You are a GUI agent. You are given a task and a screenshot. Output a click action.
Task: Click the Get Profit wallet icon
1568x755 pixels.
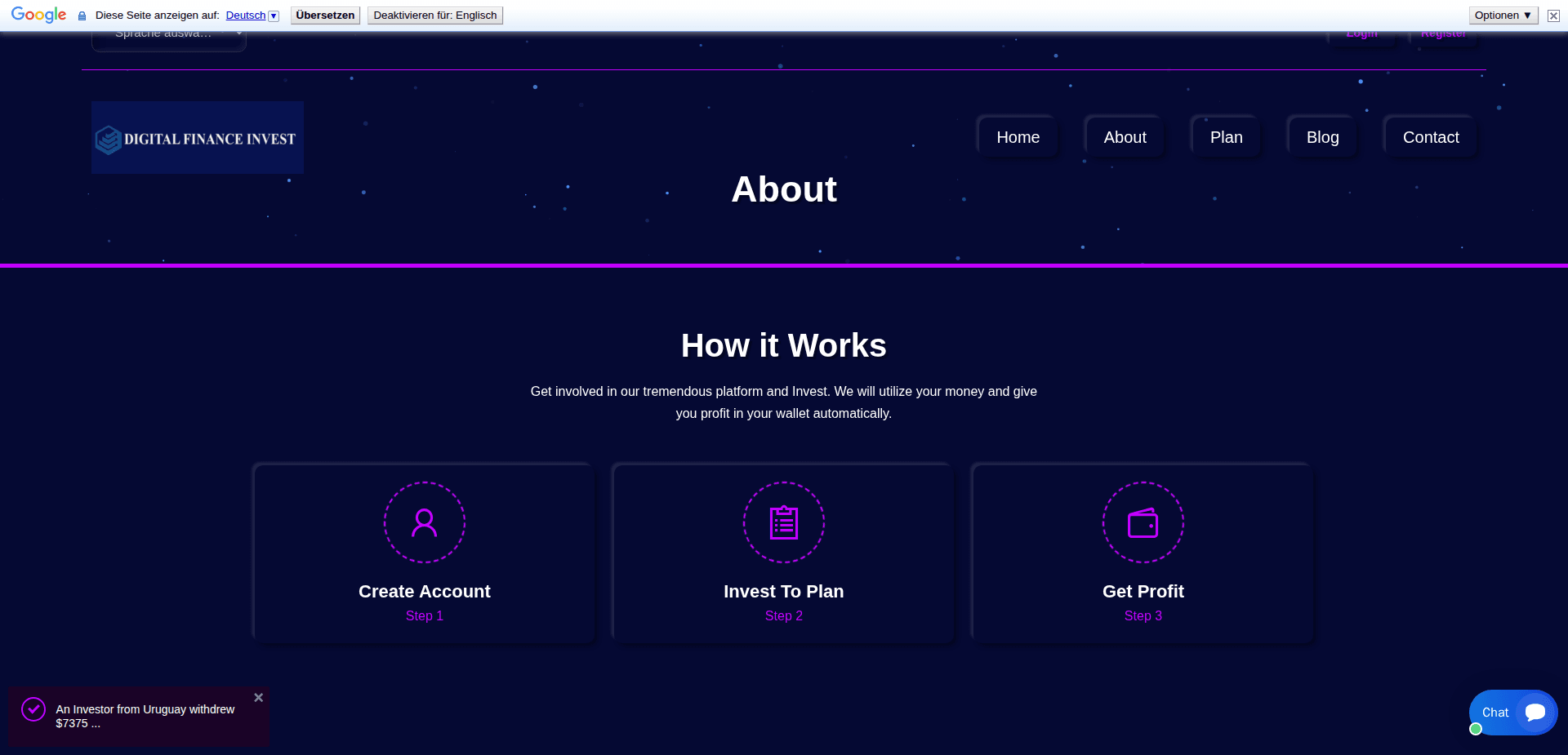pos(1143,522)
